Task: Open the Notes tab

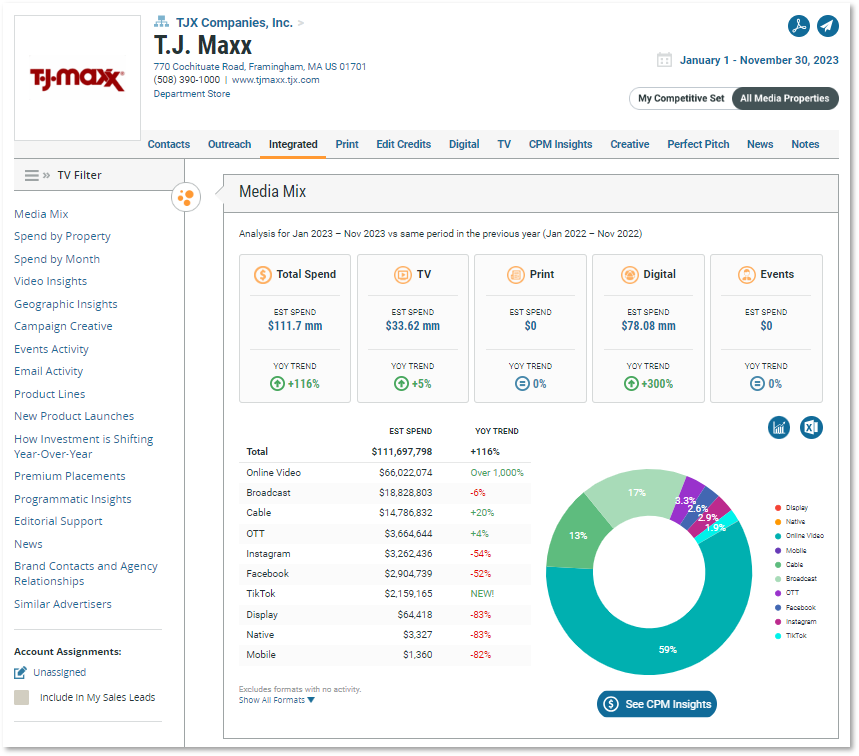Action: point(805,144)
